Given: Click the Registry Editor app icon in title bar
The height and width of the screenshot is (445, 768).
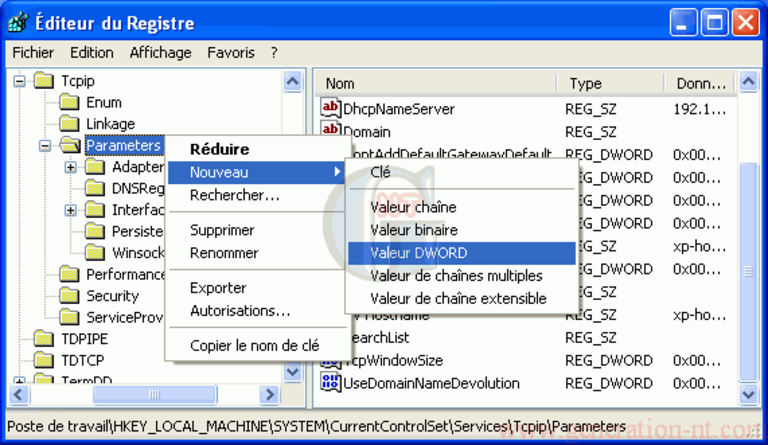Looking at the screenshot, I should [19, 23].
